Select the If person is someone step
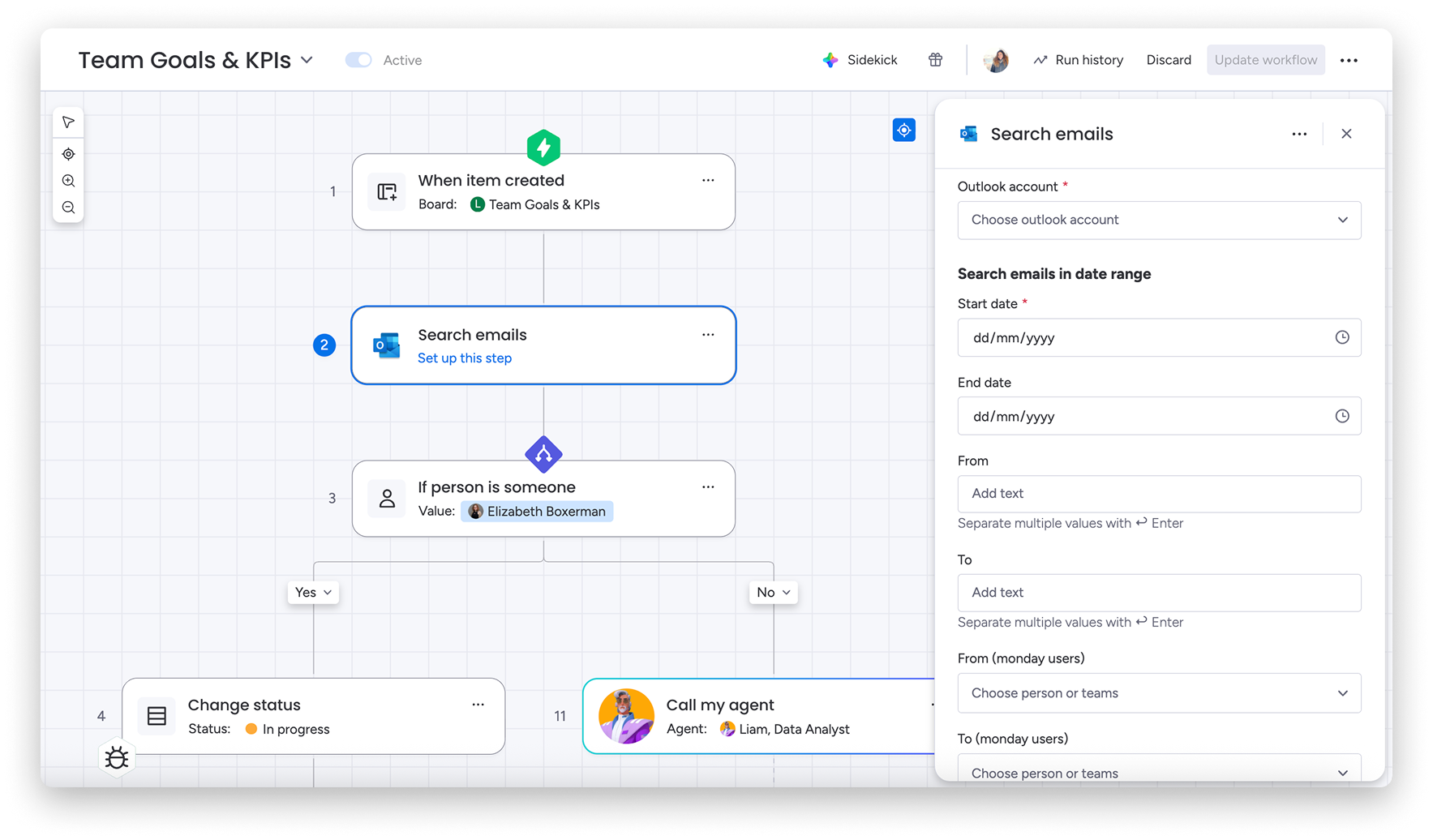Viewport: 1433px width, 840px height. point(543,499)
